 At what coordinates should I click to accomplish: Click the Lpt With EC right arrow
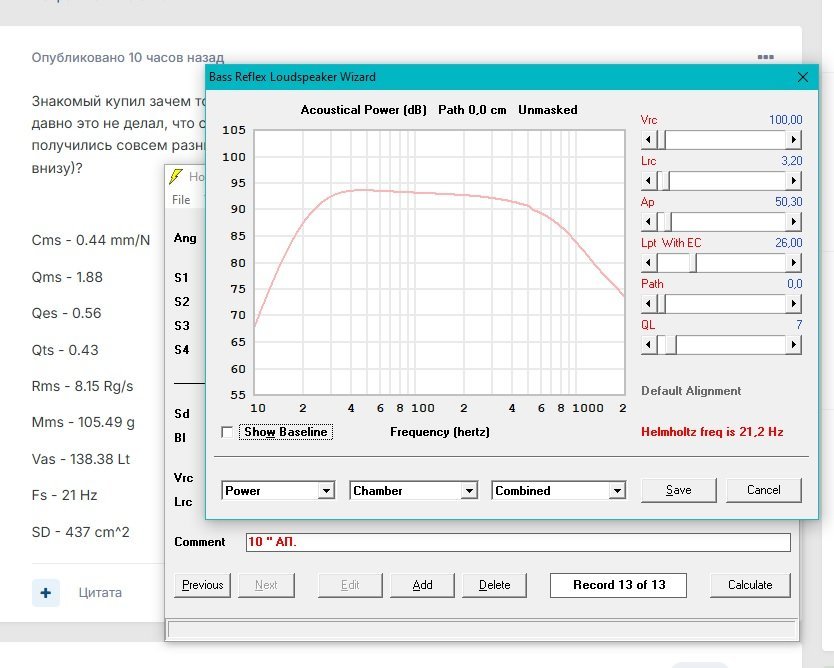click(793, 263)
